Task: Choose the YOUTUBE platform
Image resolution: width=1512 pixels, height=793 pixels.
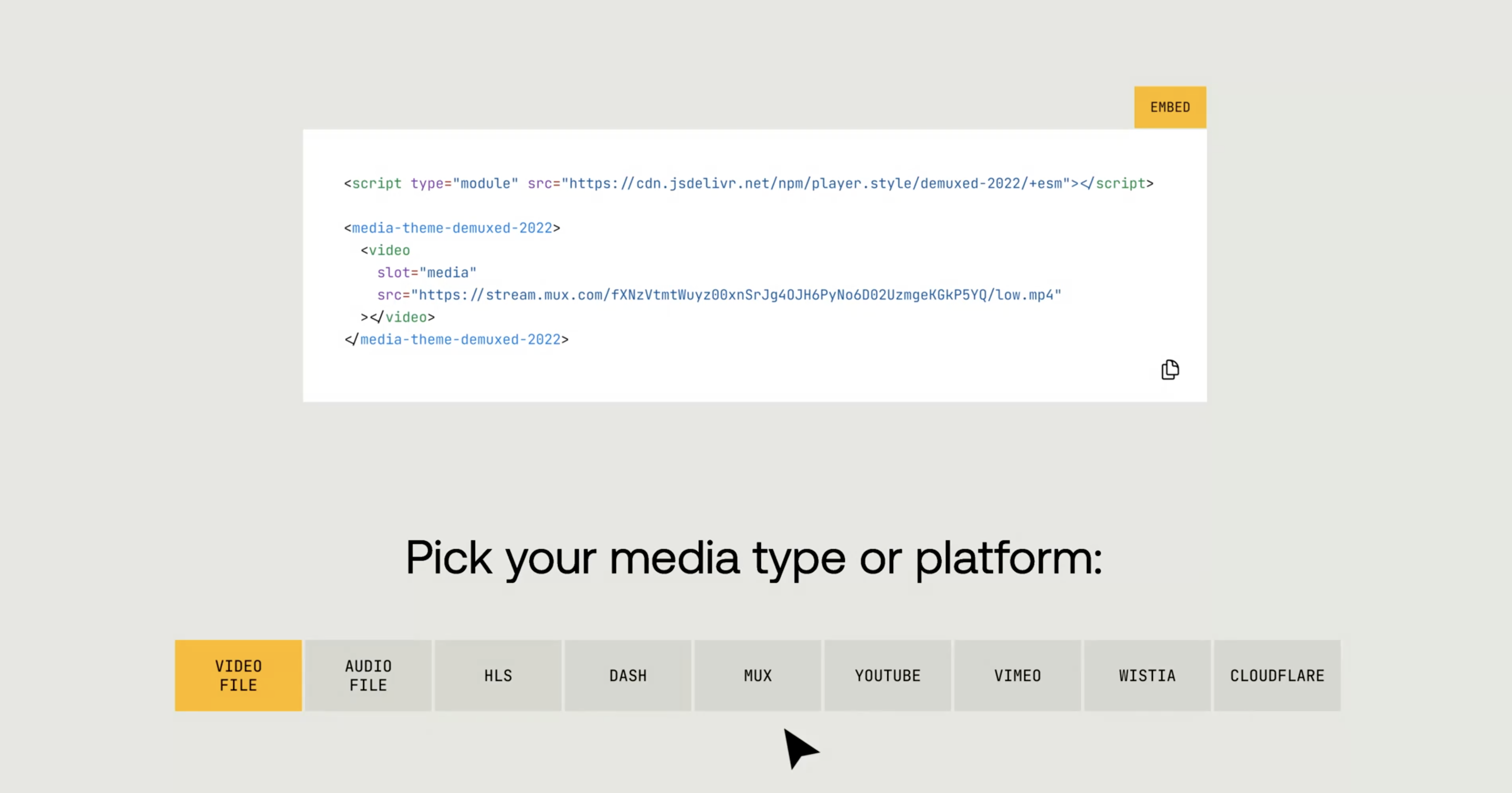Action: point(888,675)
